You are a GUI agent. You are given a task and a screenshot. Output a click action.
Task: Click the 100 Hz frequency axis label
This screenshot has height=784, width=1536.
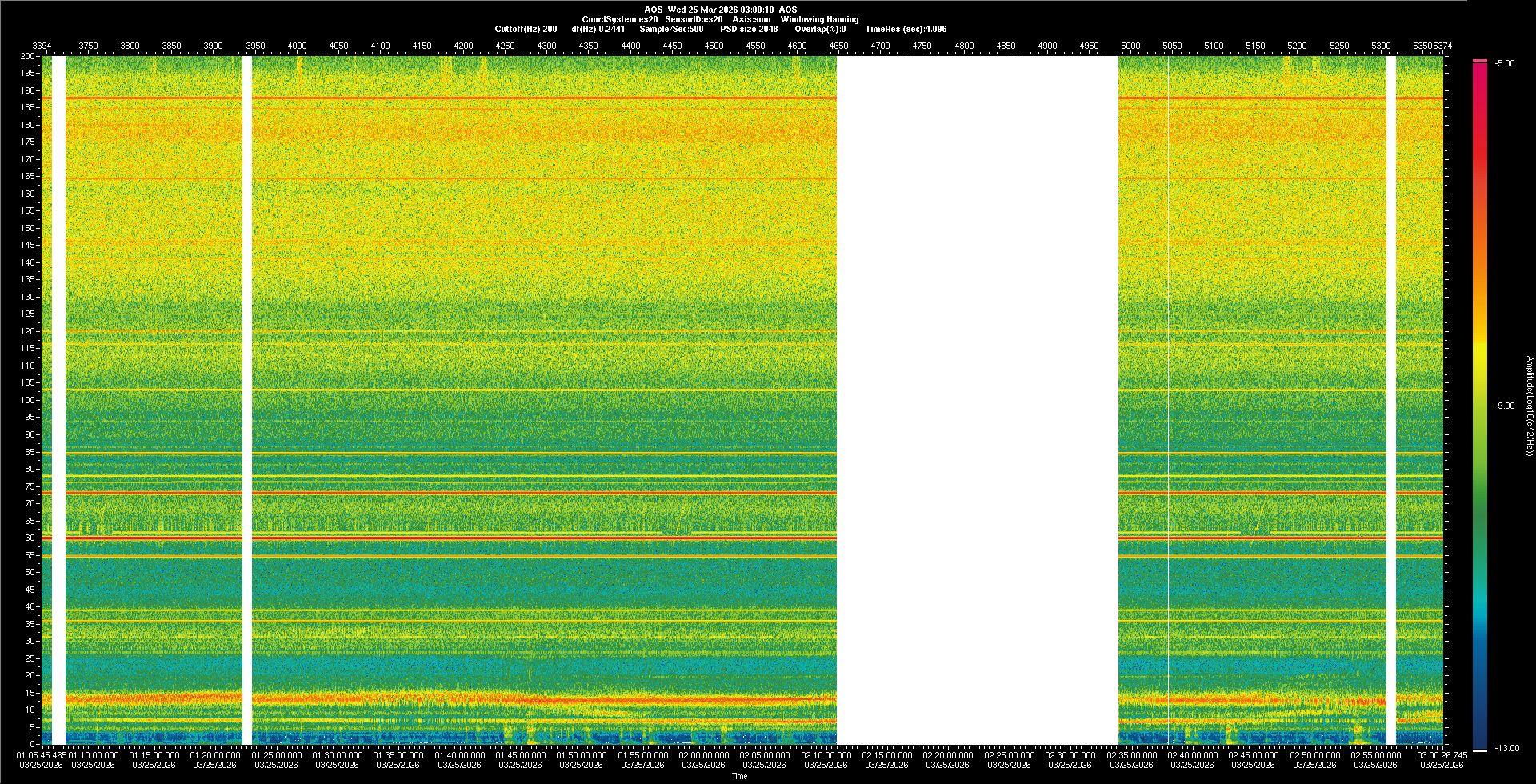click(28, 400)
